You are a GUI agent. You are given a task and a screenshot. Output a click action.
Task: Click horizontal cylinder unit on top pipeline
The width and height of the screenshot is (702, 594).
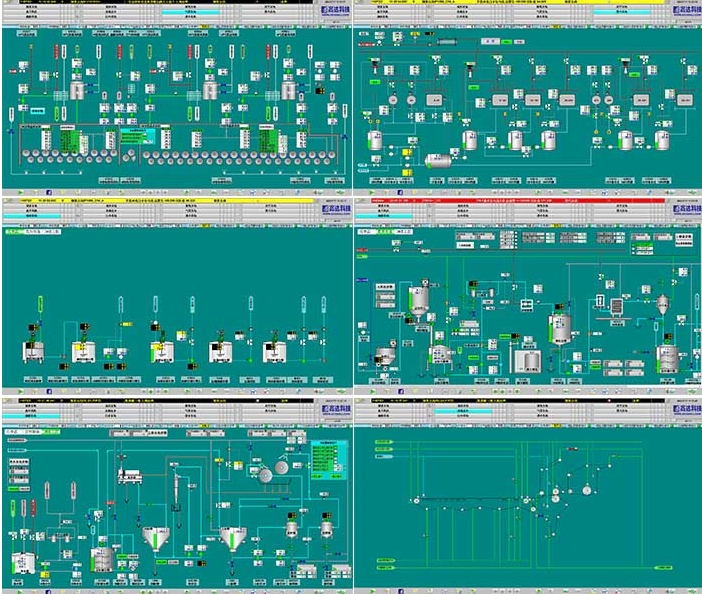pyautogui.click(x=446, y=42)
